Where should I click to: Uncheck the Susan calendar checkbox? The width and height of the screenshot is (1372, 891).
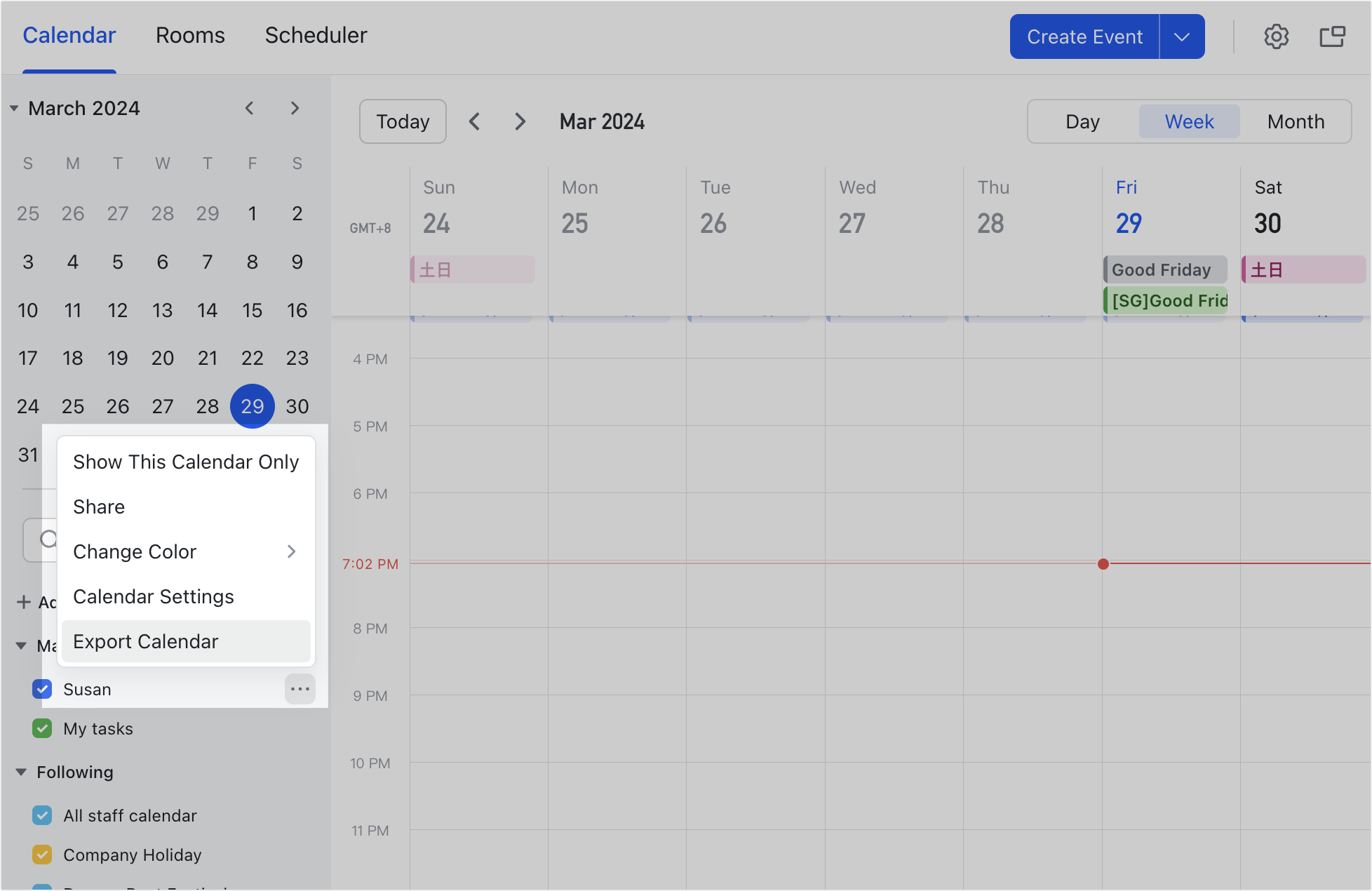(42, 689)
